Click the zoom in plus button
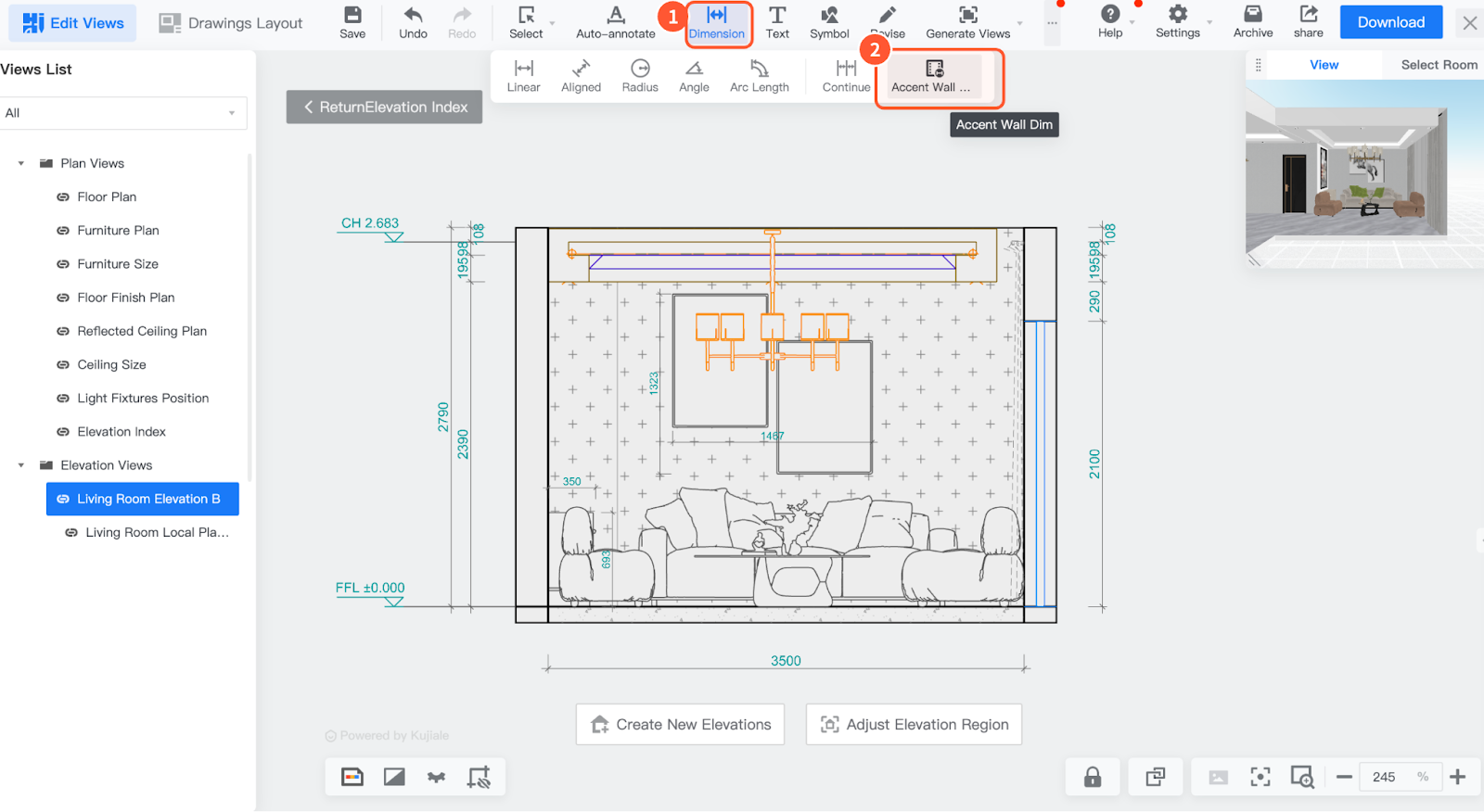The image size is (1484, 812). coord(1457,777)
